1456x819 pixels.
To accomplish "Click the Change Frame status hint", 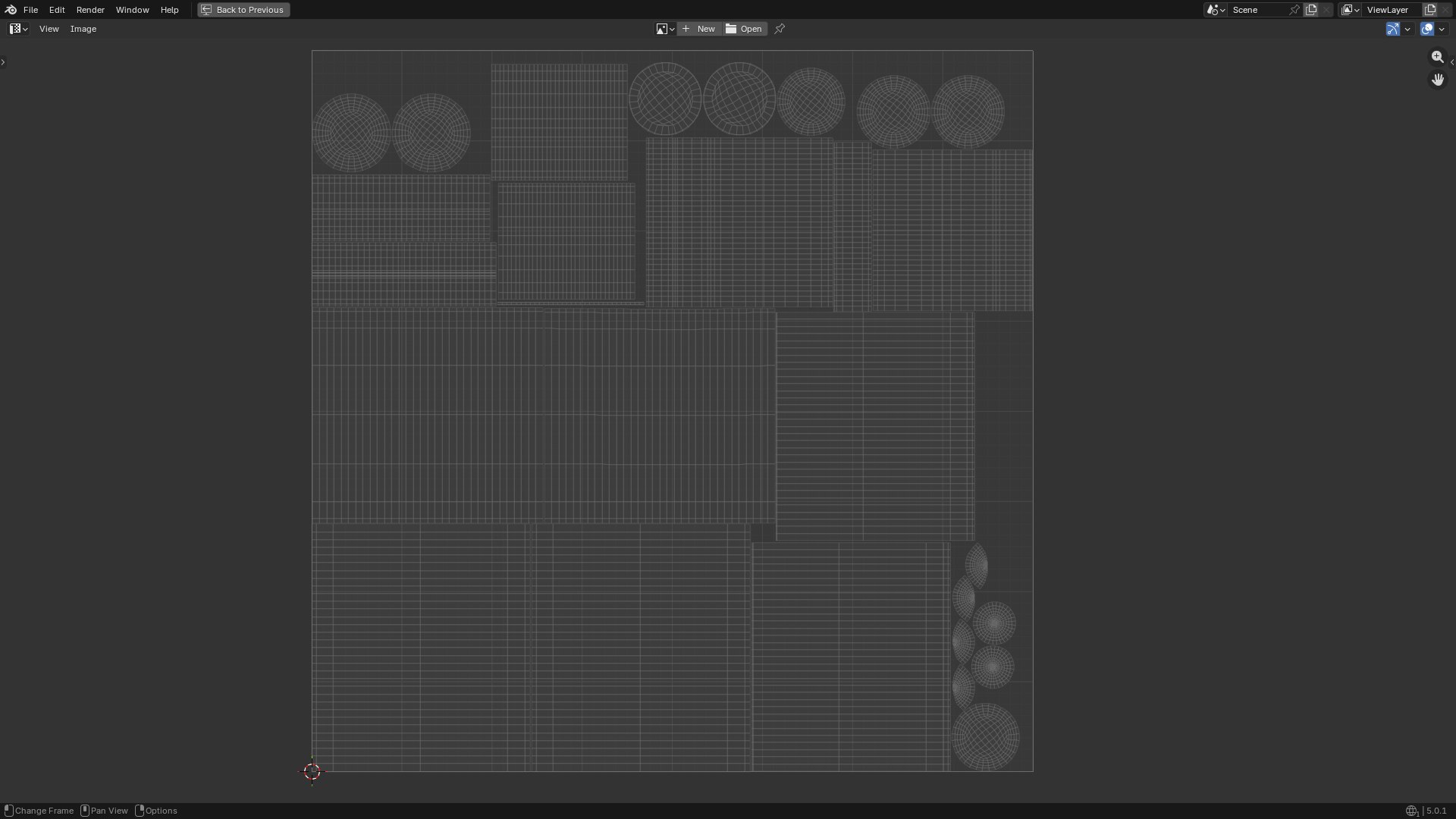I will (x=39, y=811).
